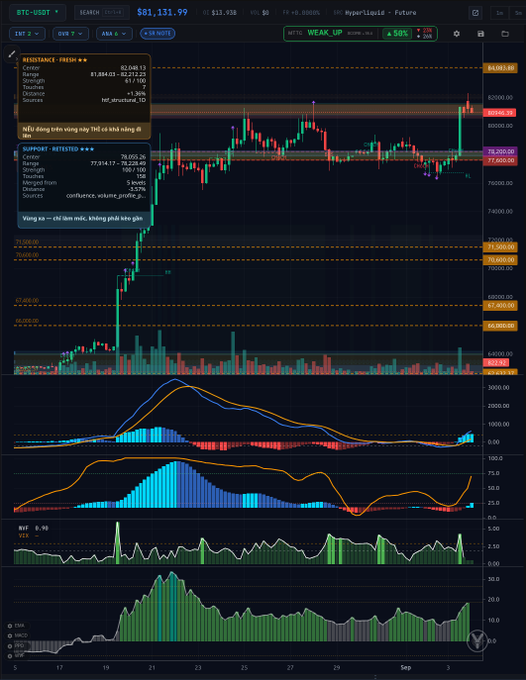Switch to the 1m timeframe
526x680 pixels.
pyautogui.click(x=500, y=13)
